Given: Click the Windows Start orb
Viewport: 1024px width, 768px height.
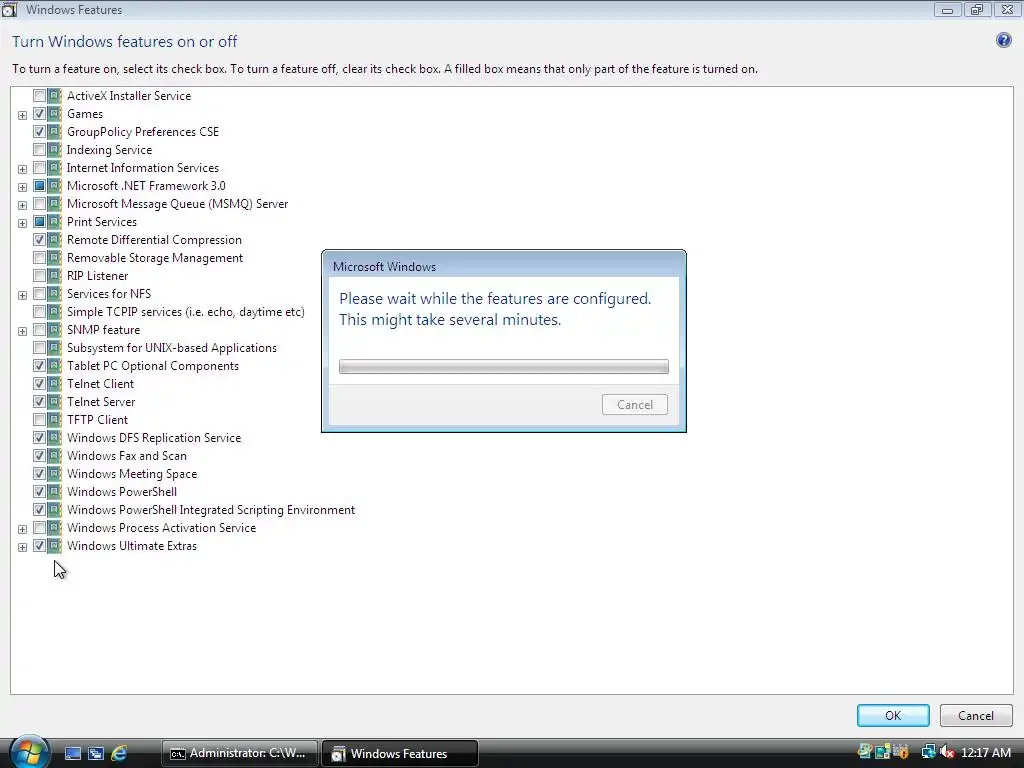Looking at the screenshot, I should click(x=29, y=752).
